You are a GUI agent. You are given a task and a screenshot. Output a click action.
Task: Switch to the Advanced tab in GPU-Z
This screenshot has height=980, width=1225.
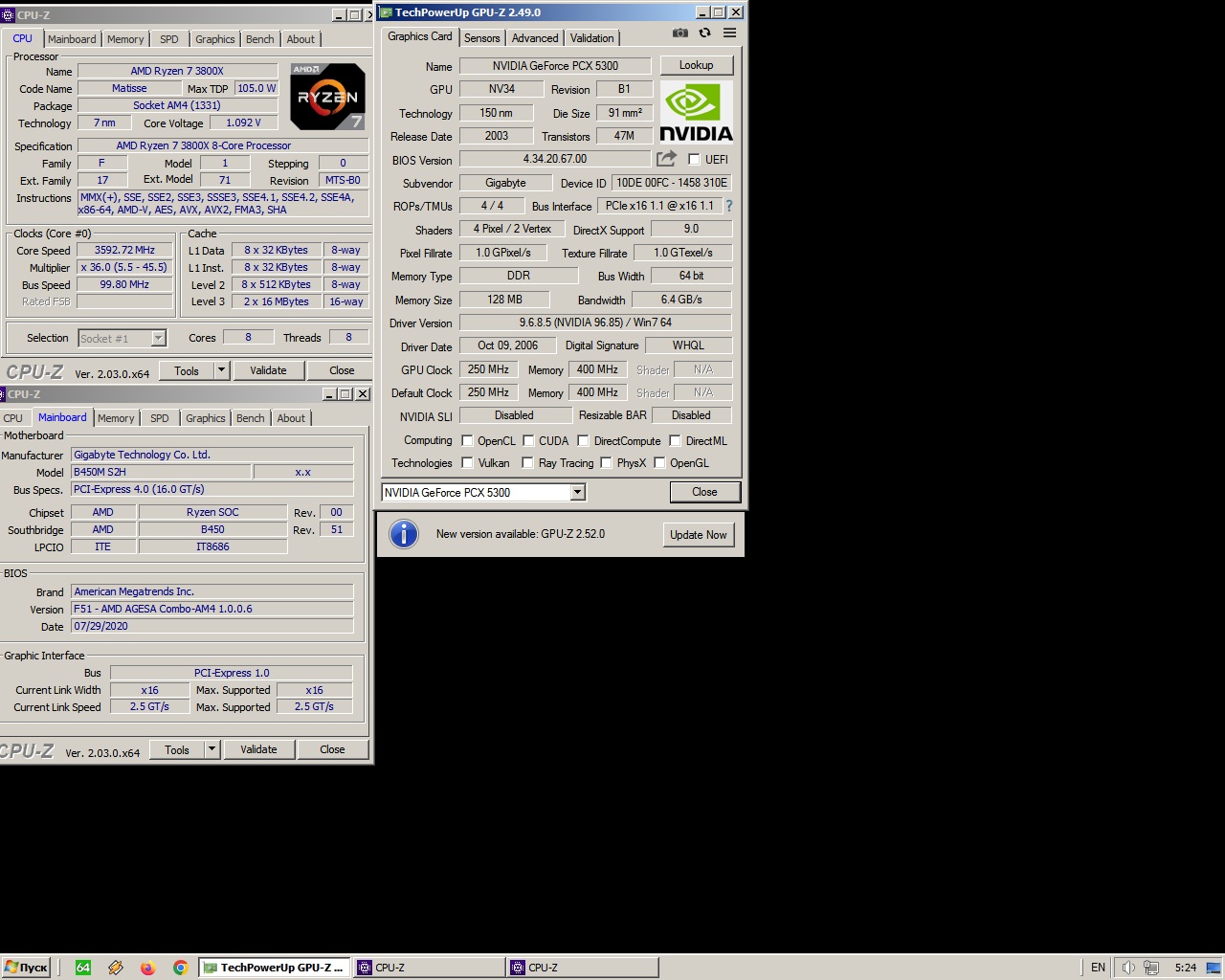coord(535,38)
